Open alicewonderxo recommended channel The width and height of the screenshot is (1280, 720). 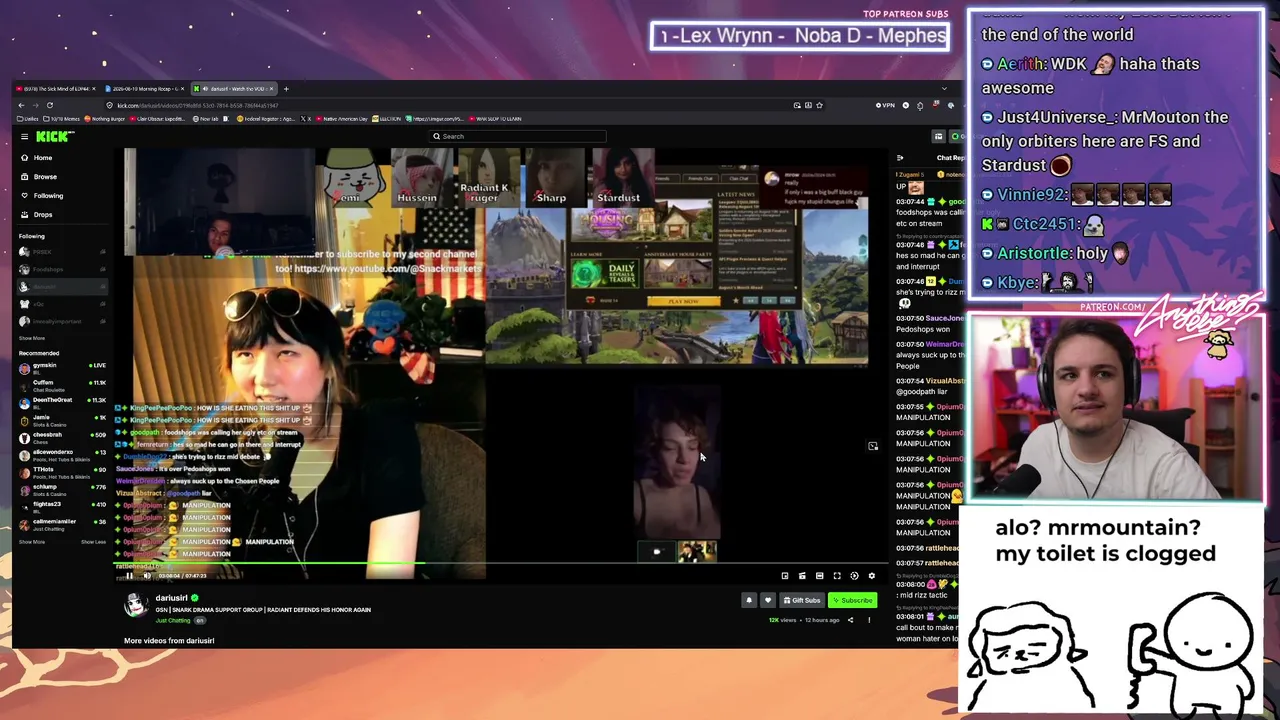tap(62, 454)
